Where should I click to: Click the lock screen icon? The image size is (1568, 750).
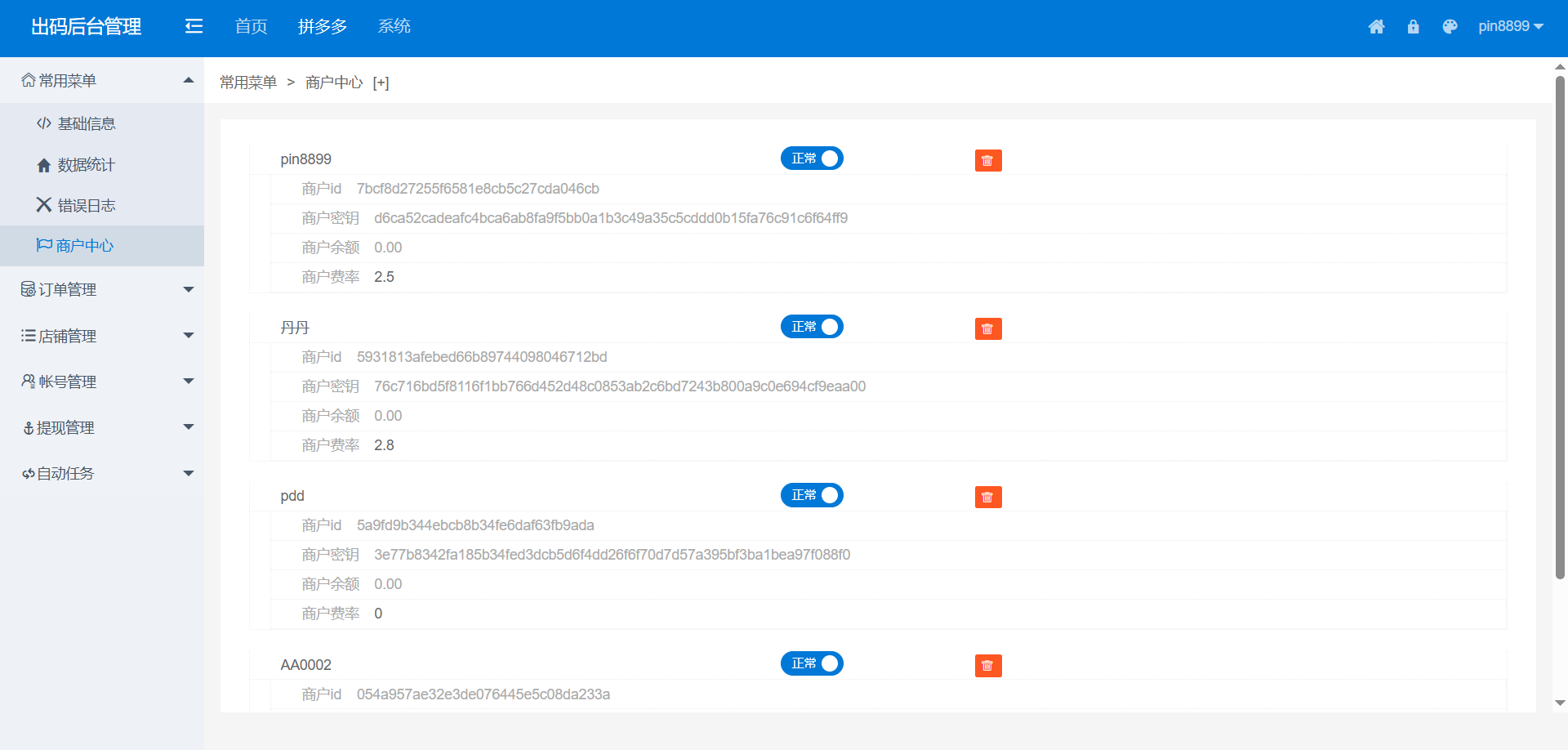[x=1413, y=27]
